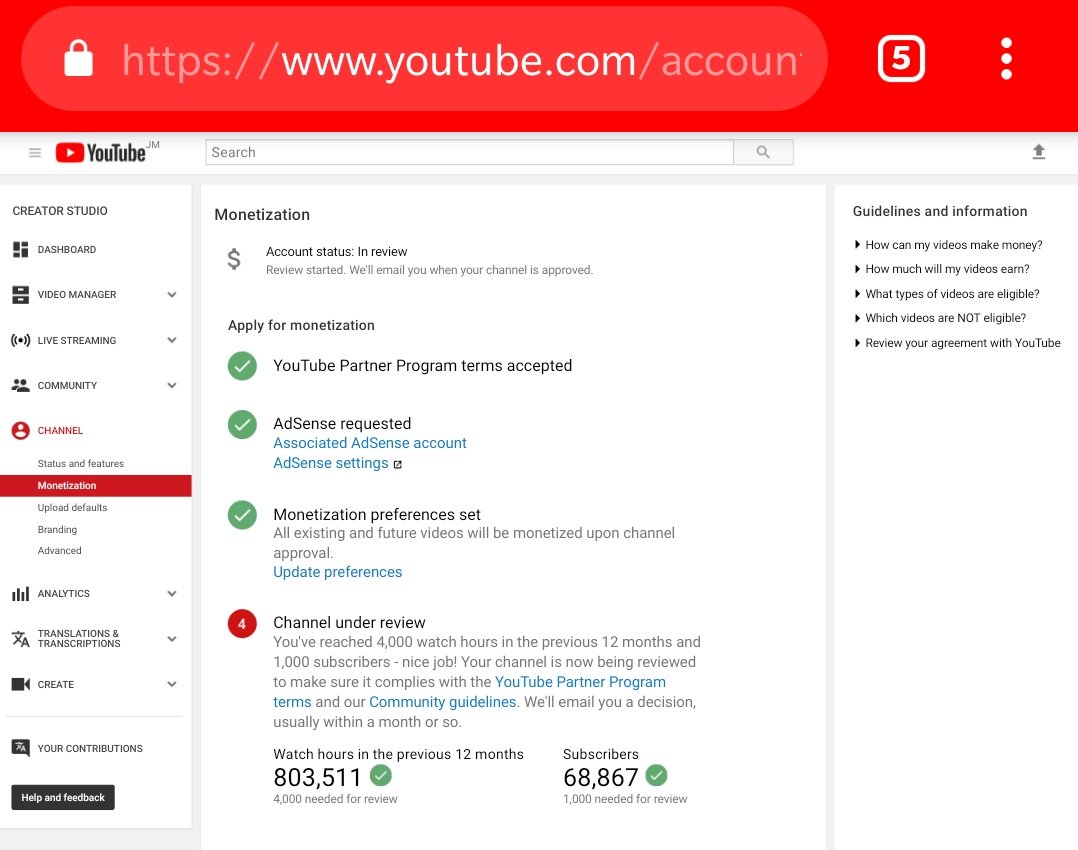The image size is (1078, 850).
Task: Click the CREATOR STUDIO heading
Action: click(60, 210)
